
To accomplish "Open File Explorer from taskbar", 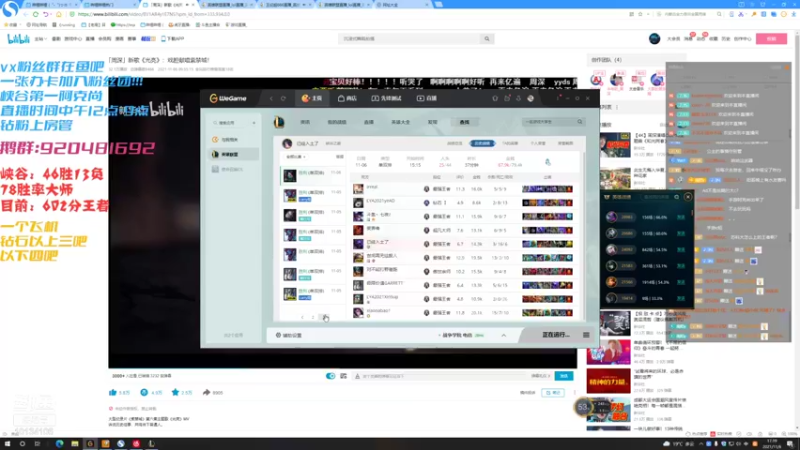I will point(74,444).
